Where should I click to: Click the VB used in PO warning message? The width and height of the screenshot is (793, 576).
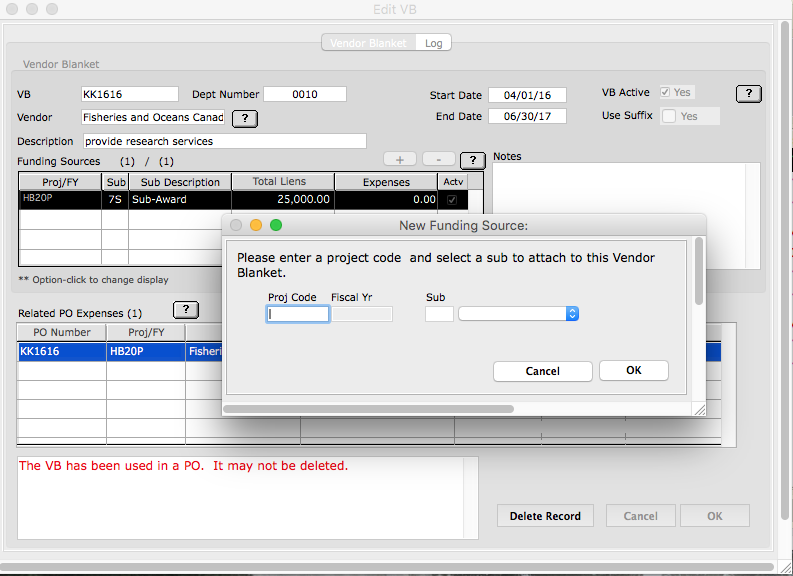point(184,466)
